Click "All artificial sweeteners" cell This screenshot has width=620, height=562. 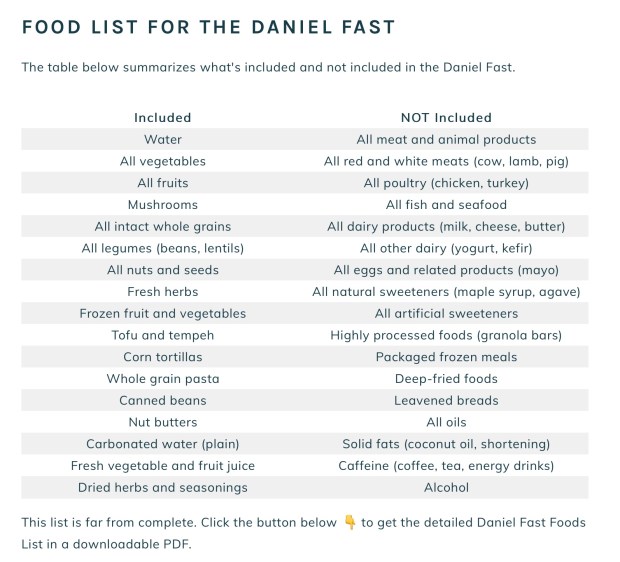tap(446, 314)
